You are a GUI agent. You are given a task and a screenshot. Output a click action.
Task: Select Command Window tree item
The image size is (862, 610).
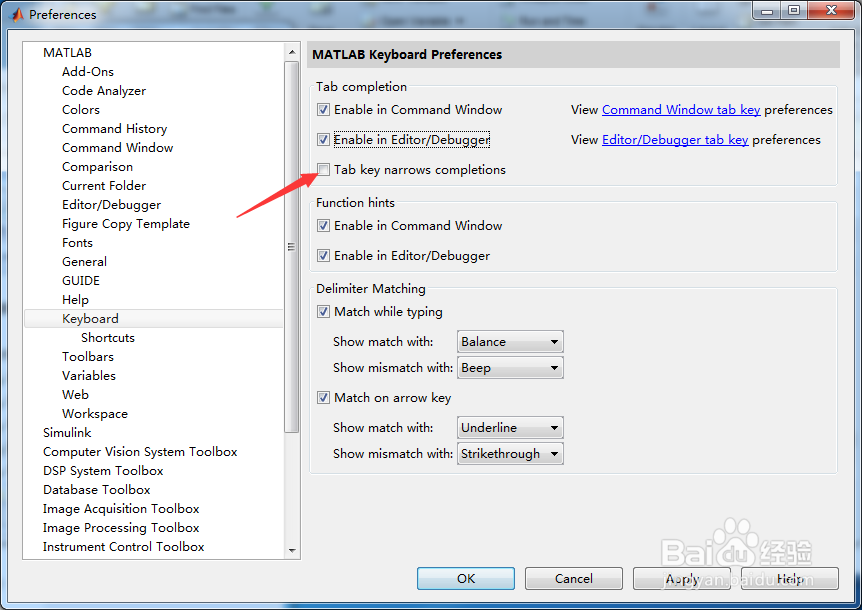click(118, 148)
